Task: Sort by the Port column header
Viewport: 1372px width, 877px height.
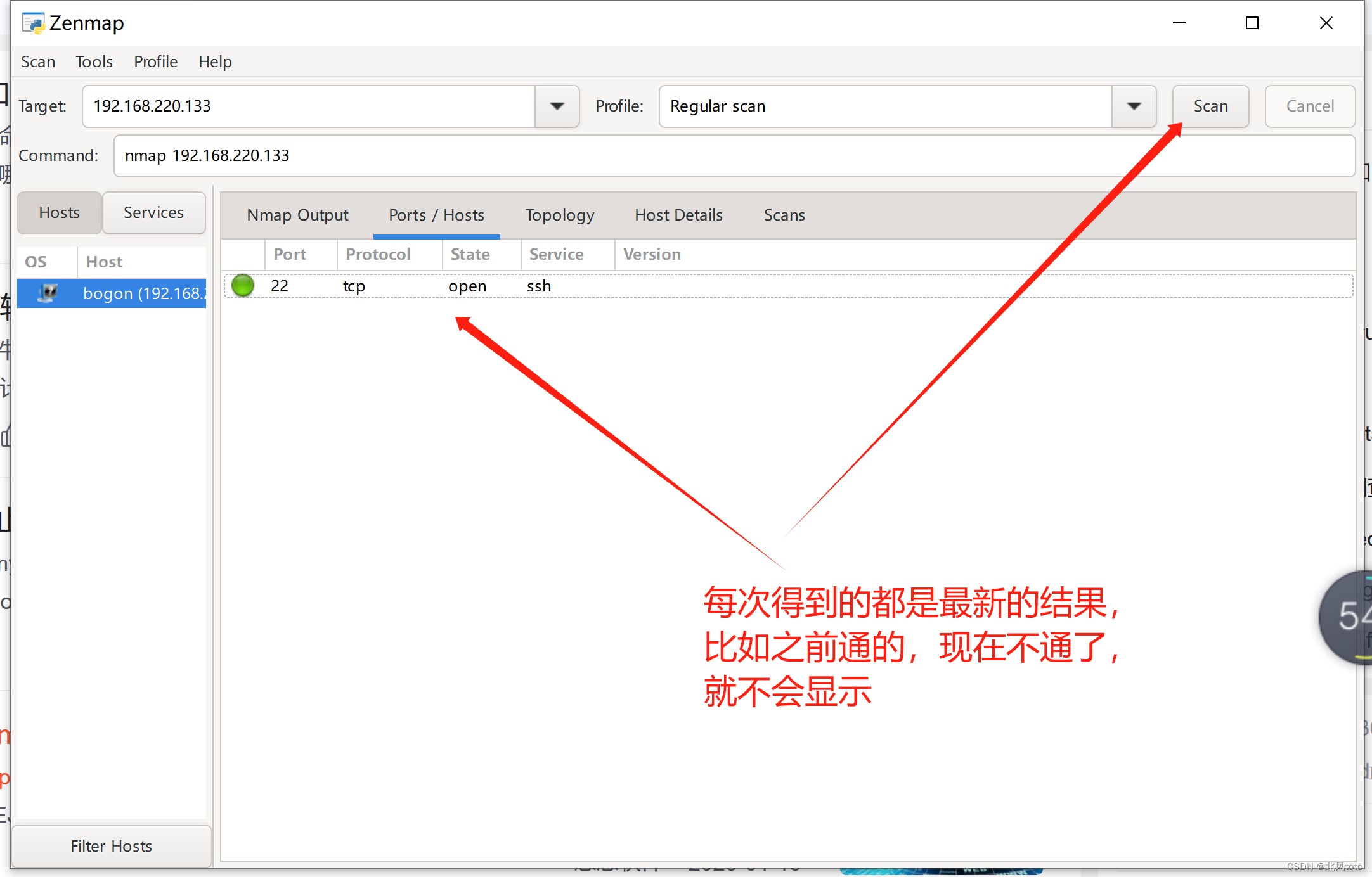Action: pyautogui.click(x=301, y=255)
